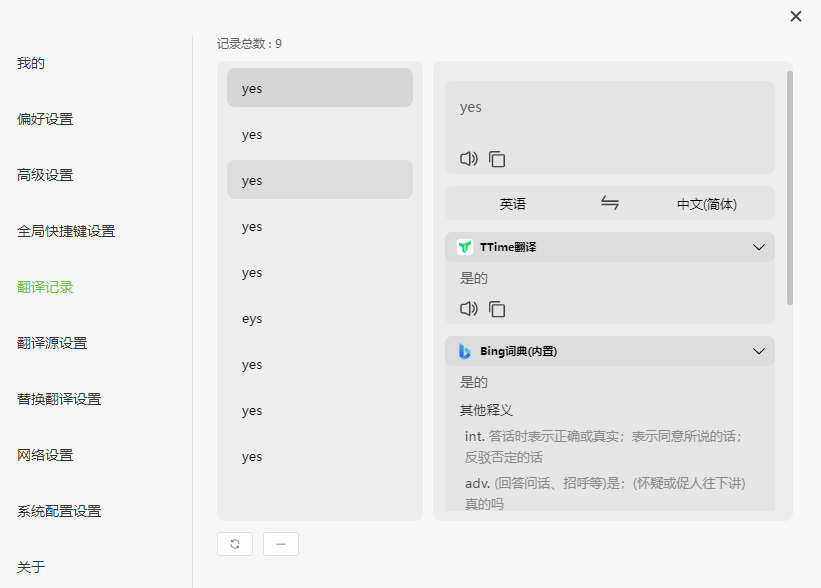This screenshot has height=588, width=821.
Task: Delete the selected record using the minus button
Action: pyautogui.click(x=280, y=543)
